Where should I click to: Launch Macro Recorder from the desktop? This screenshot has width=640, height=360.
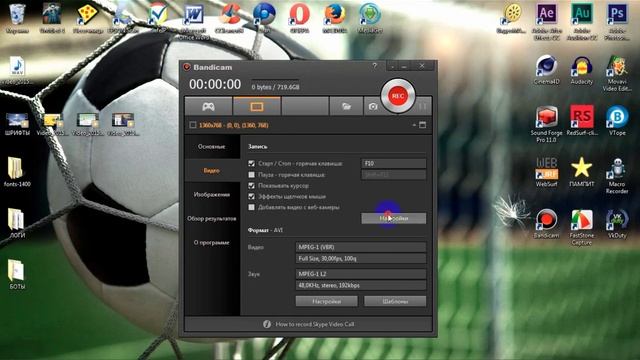click(617, 176)
